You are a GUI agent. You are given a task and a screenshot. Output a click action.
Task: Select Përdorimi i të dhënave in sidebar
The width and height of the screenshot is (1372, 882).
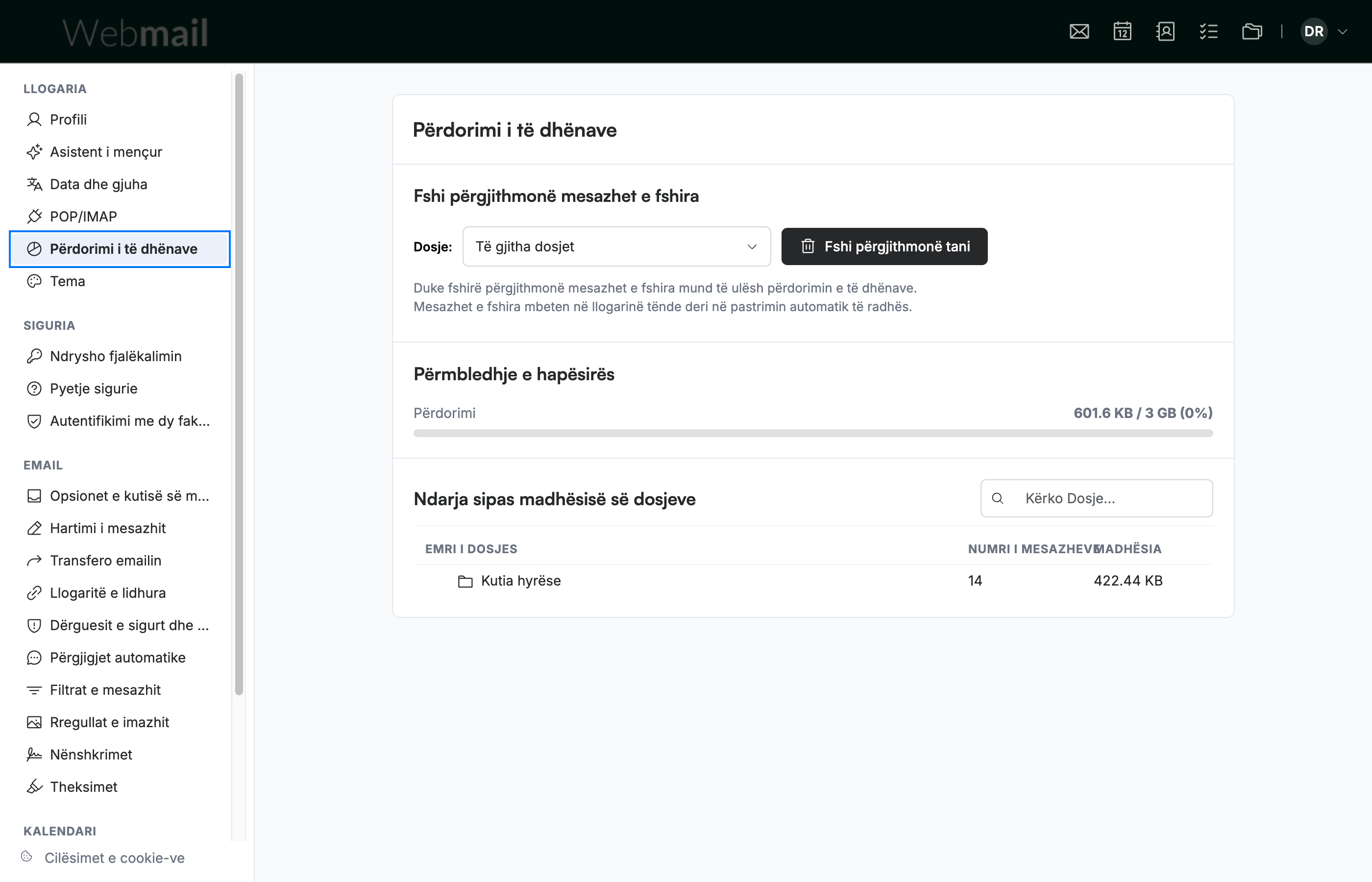[120, 248]
